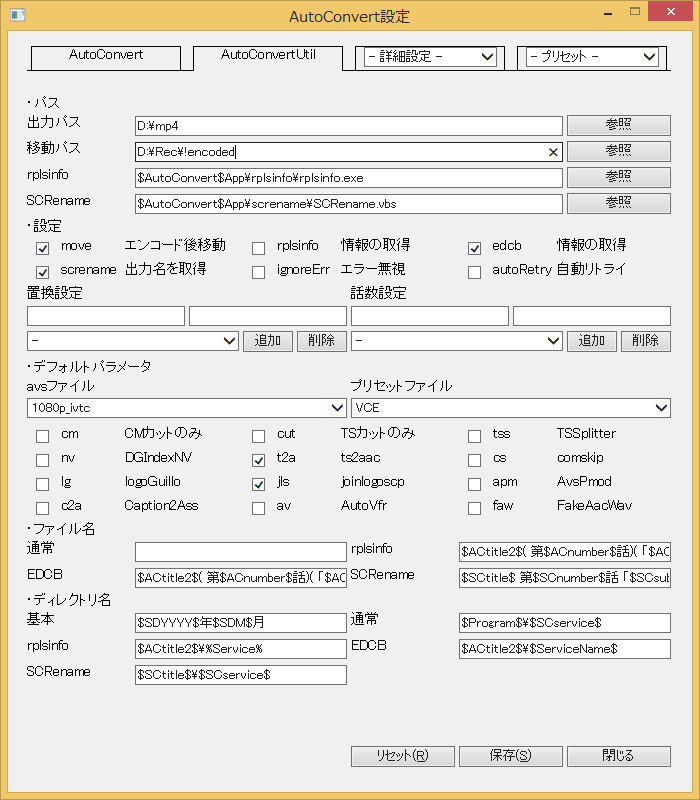
Task: Click the 通常 directory name field
Action: point(565,623)
